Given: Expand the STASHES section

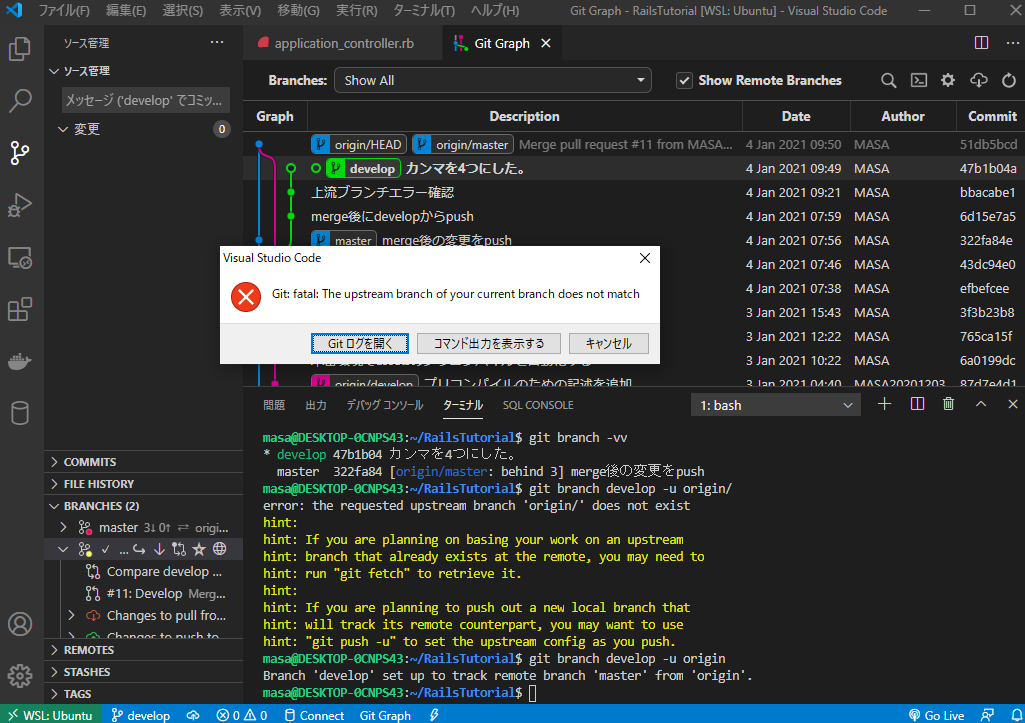Looking at the screenshot, I should tap(144, 672).
